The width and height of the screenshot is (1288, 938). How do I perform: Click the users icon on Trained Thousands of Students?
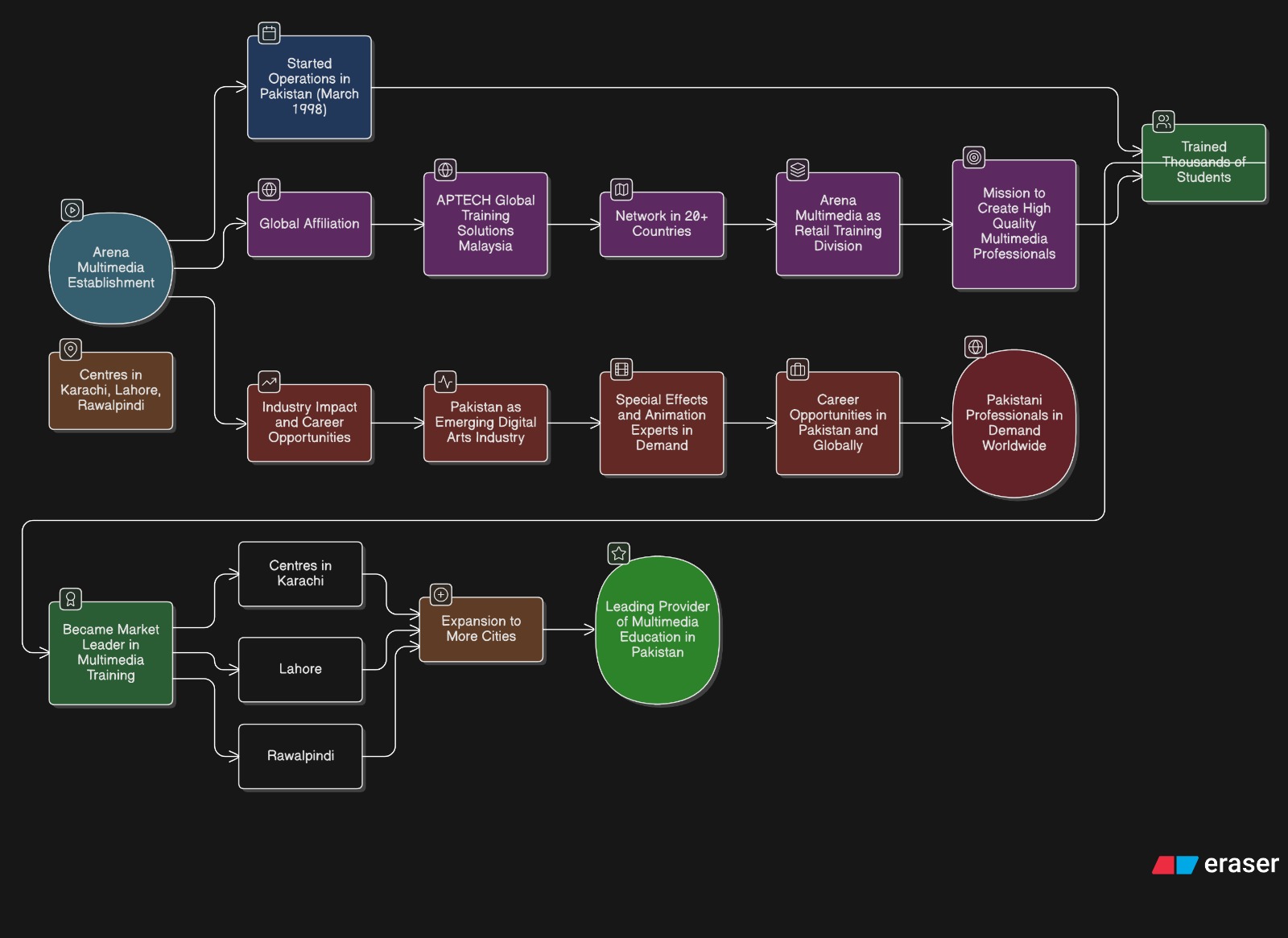1163,122
